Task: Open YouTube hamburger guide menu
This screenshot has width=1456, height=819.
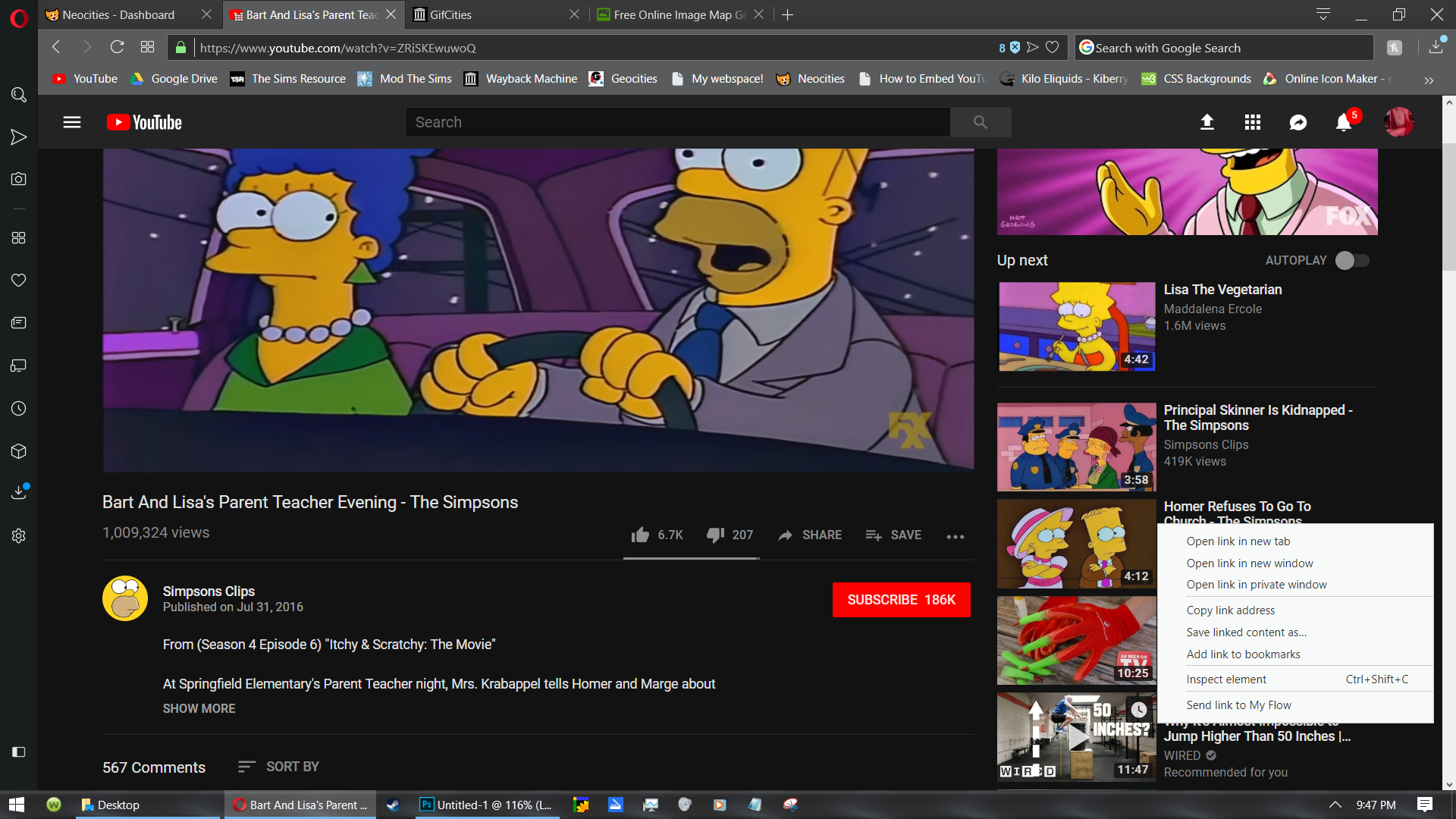Action: (72, 122)
